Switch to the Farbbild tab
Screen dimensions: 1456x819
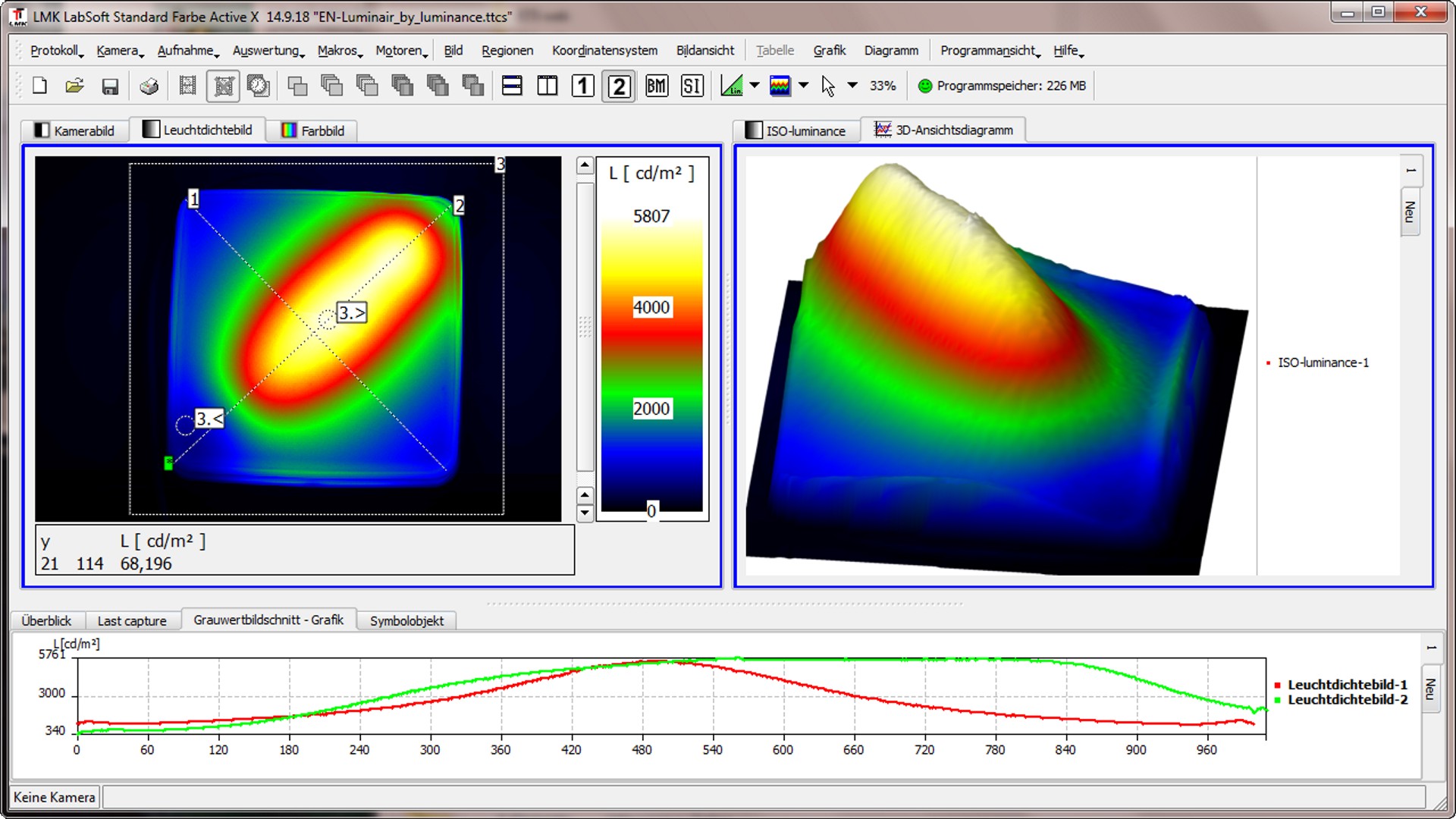pyautogui.click(x=313, y=130)
